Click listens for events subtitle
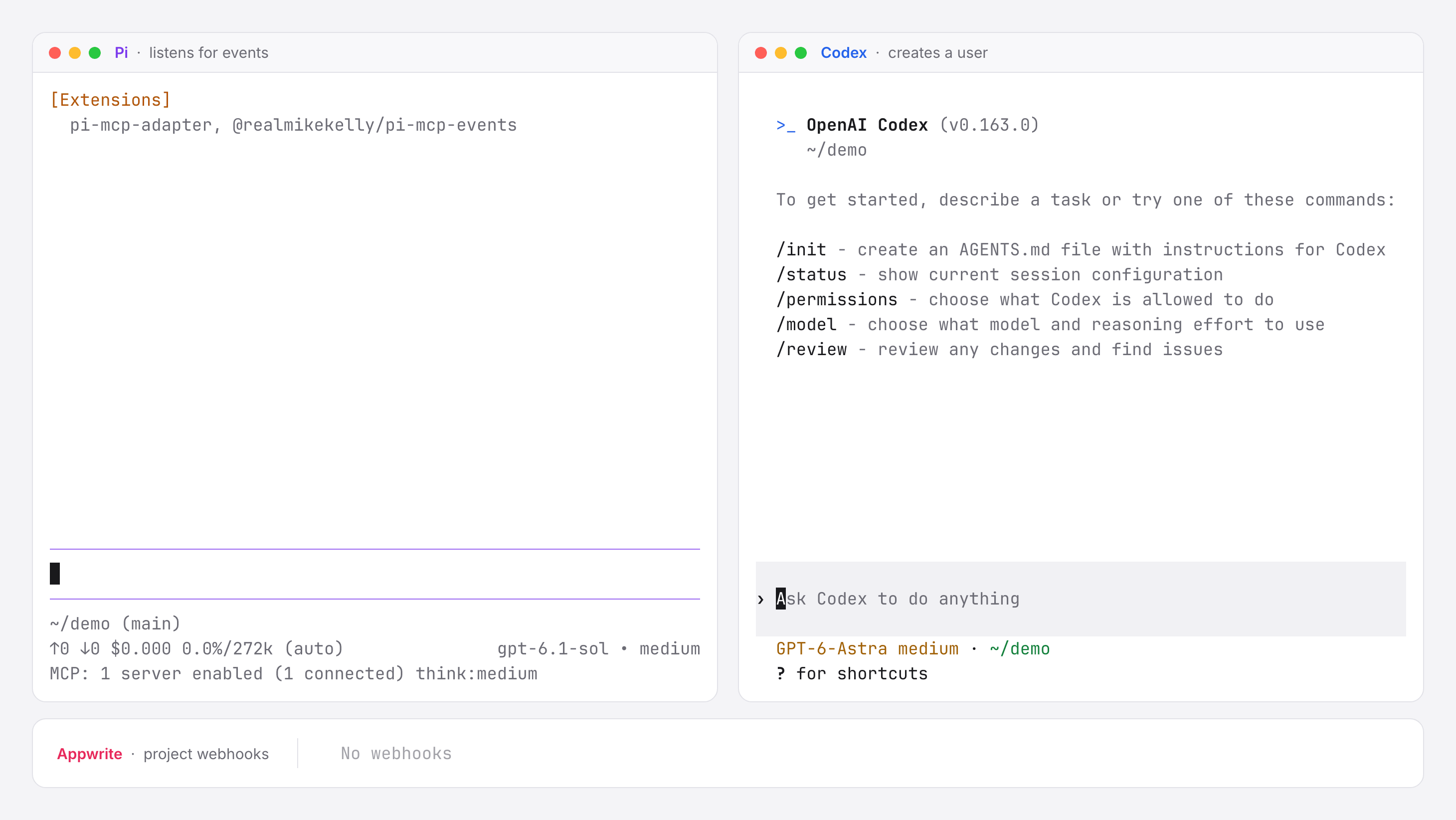This screenshot has height=820, width=1456. [x=208, y=52]
